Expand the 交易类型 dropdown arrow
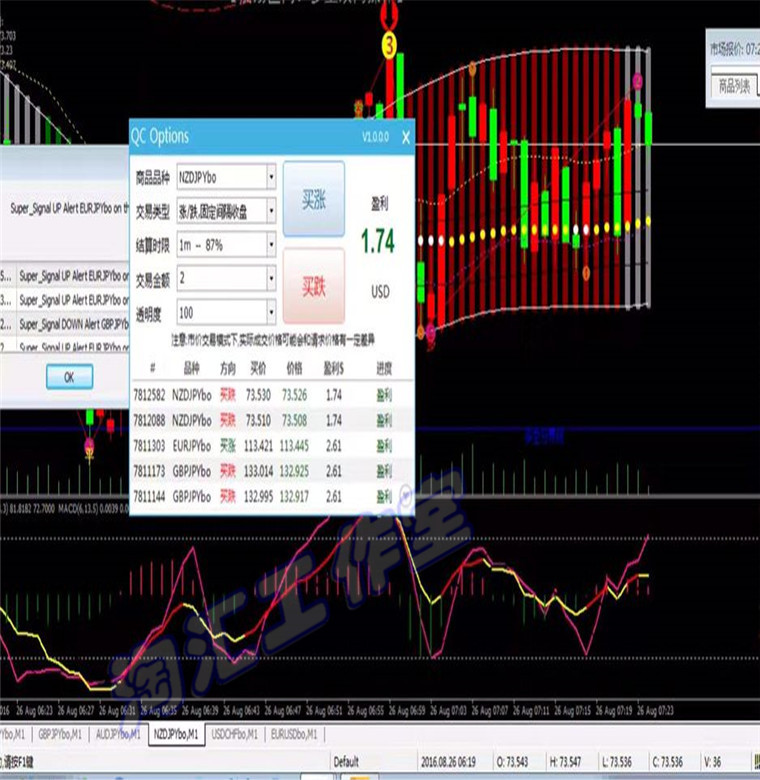Screen dimensions: 760x780 [x=272, y=211]
